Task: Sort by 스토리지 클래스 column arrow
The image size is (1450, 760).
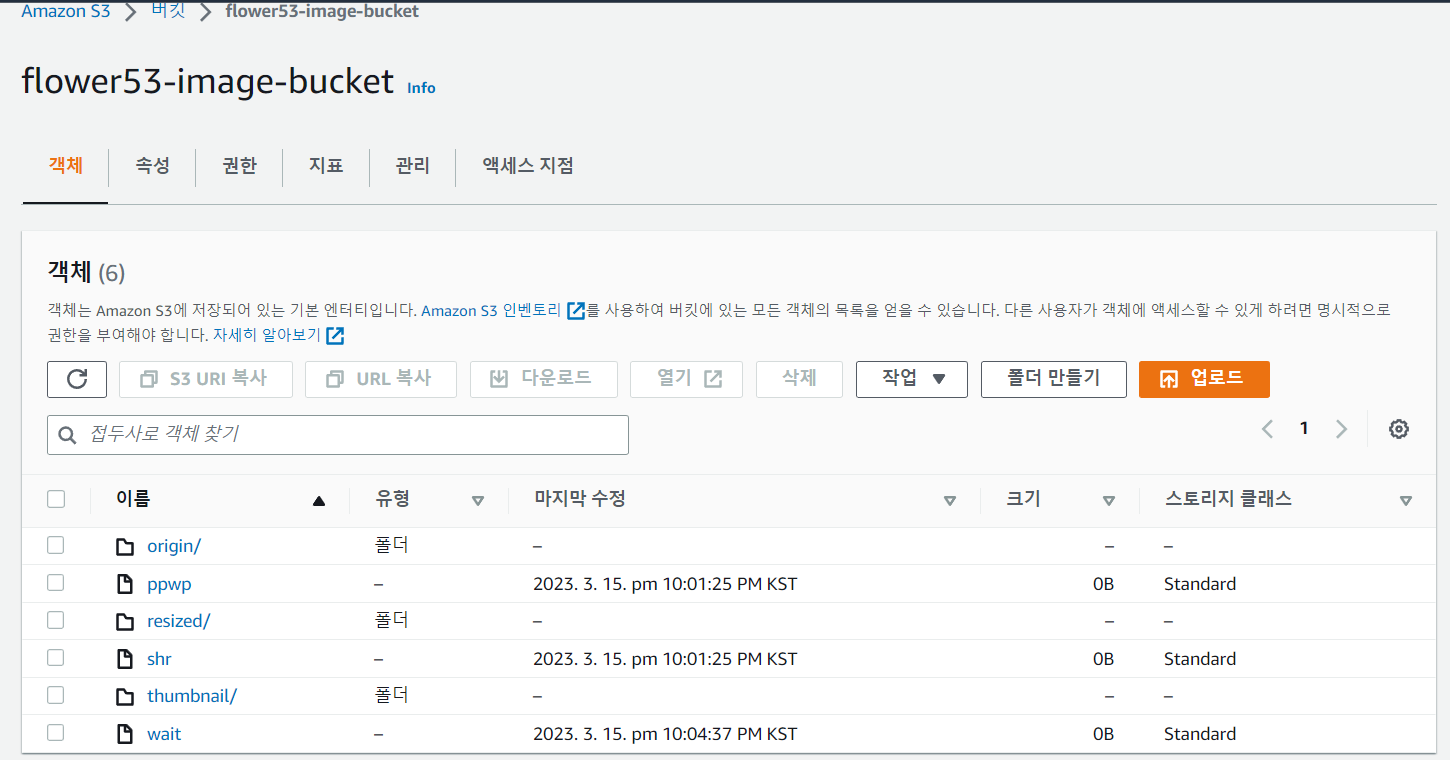Action: (1406, 501)
